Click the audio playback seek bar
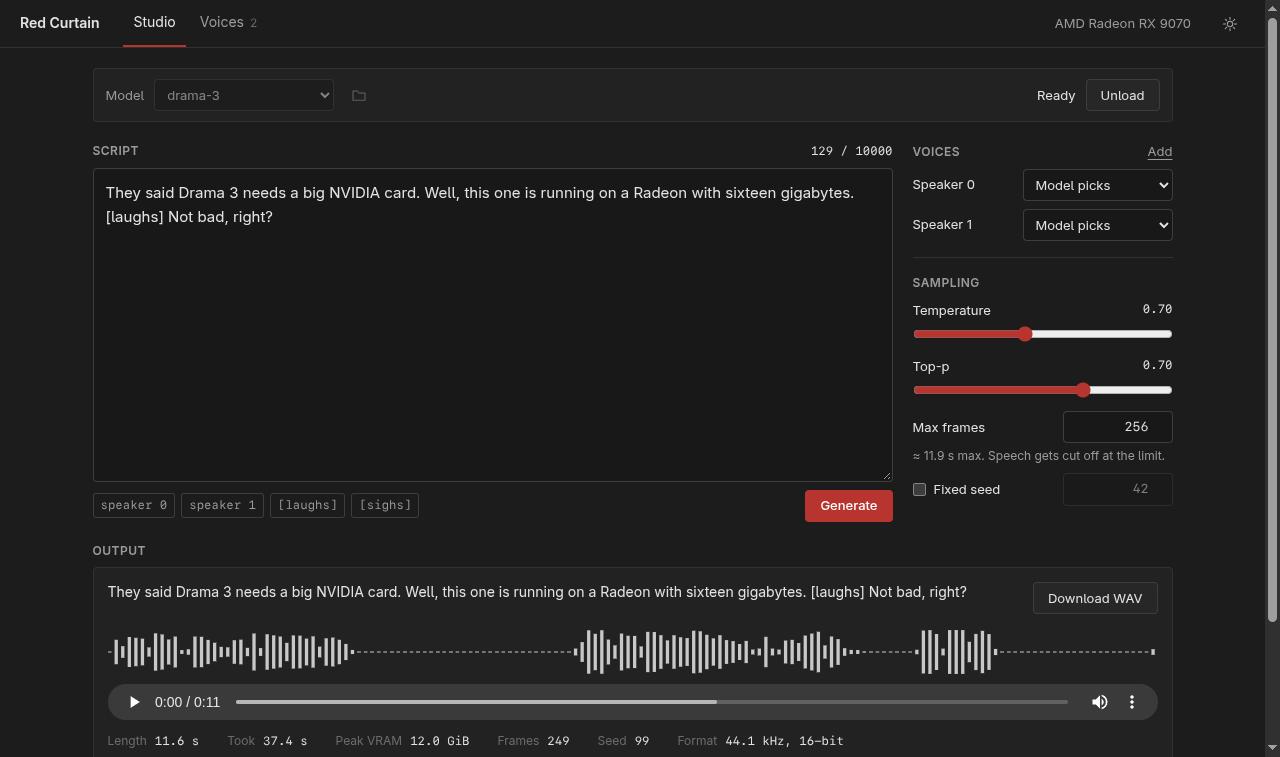1280x757 pixels. pyautogui.click(x=652, y=702)
